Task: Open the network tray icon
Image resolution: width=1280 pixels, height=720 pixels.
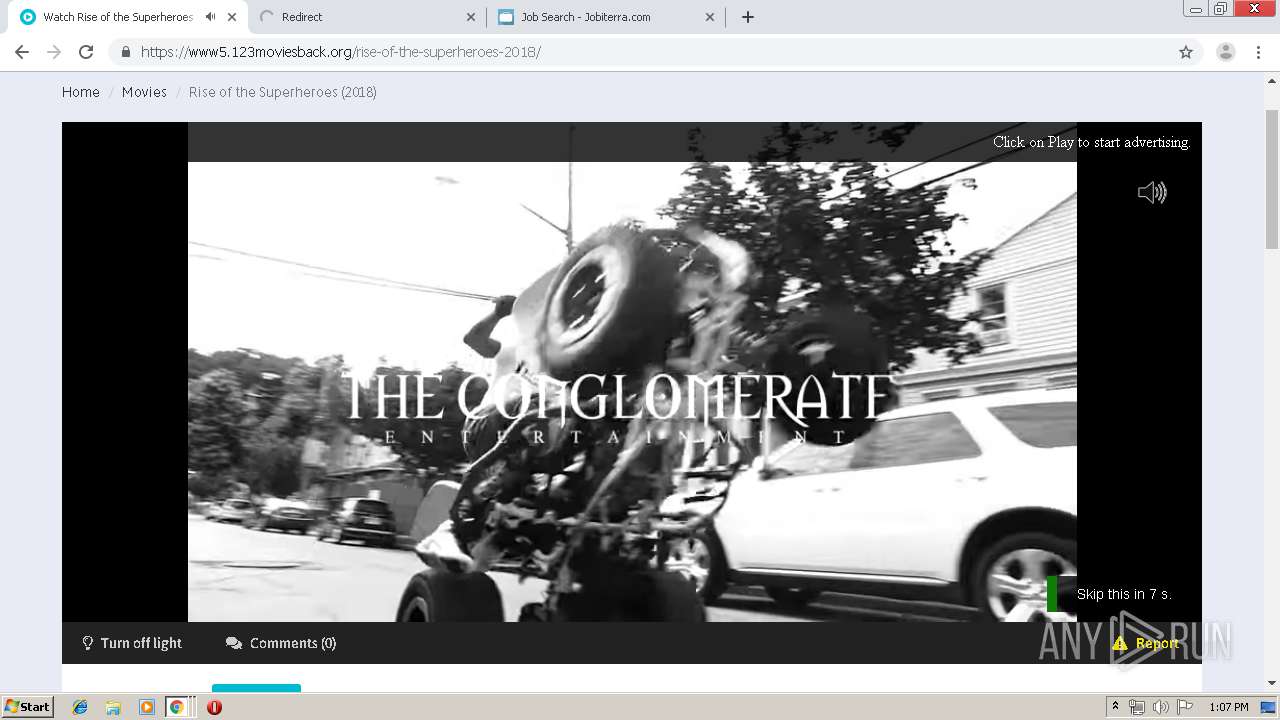Action: pyautogui.click(x=1137, y=707)
